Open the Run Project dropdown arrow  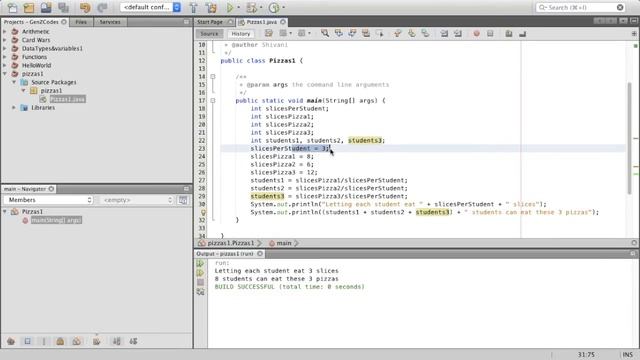coord(239,7)
